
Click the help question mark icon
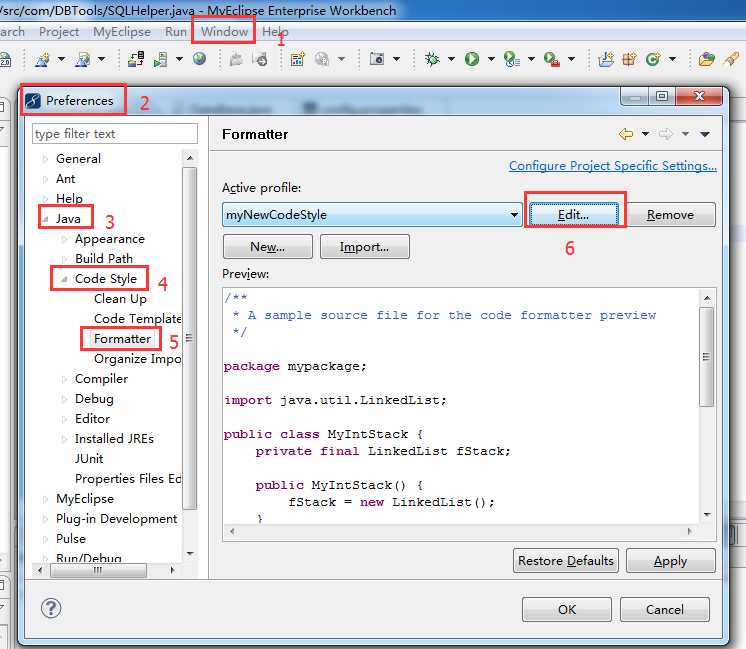click(51, 608)
